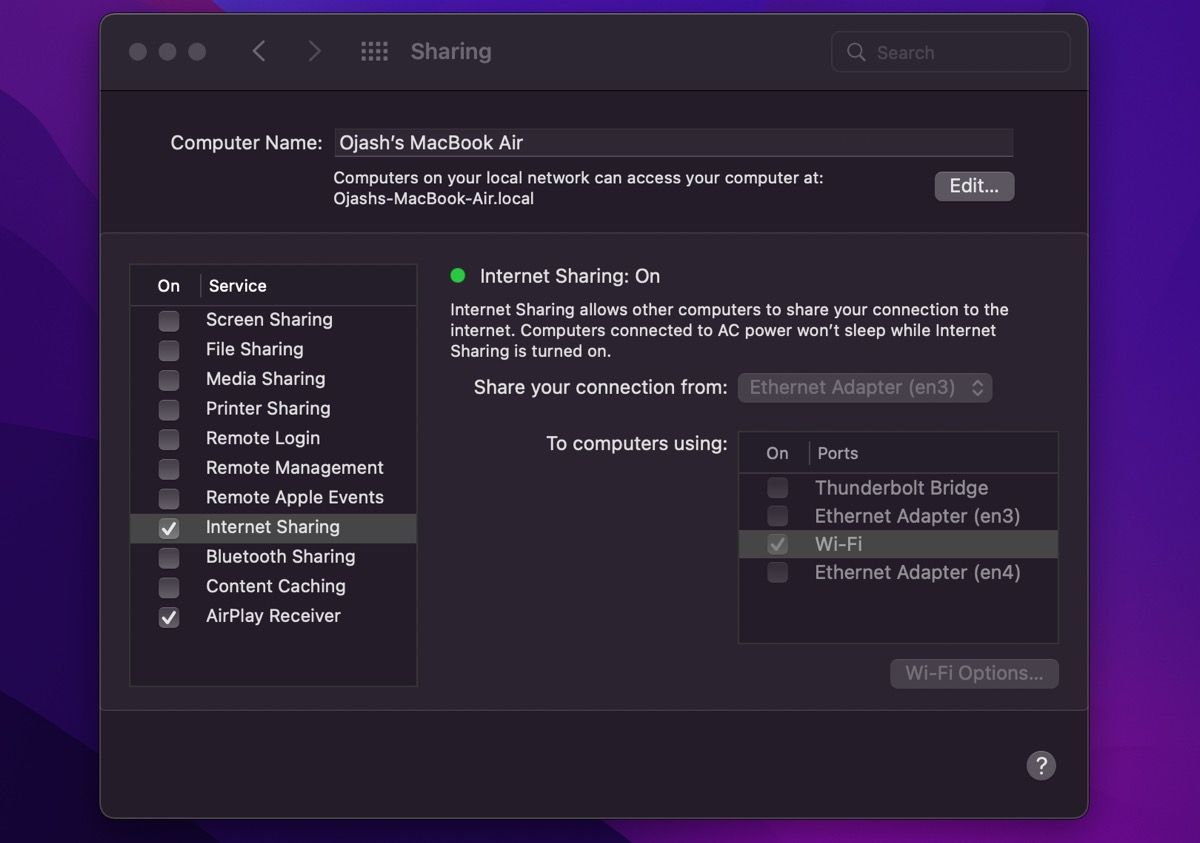Click the Computer Name text field
The width and height of the screenshot is (1200, 843).
673,142
